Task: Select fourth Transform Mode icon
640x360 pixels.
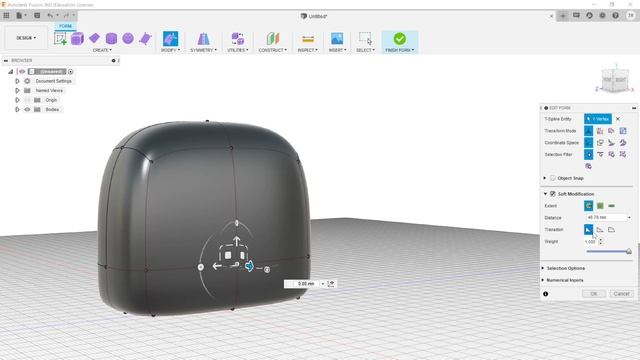Action: click(623, 131)
